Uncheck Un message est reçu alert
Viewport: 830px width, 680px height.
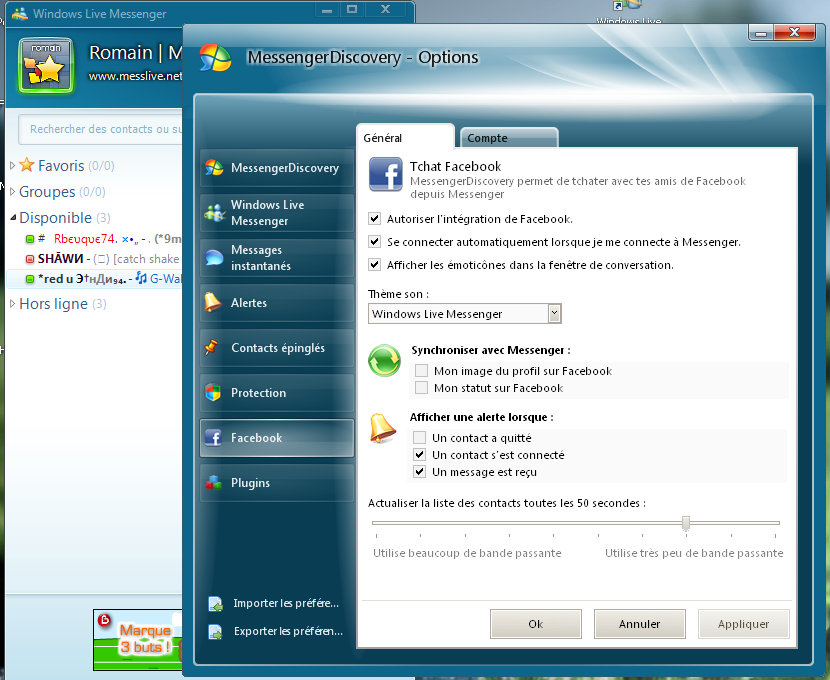click(419, 472)
